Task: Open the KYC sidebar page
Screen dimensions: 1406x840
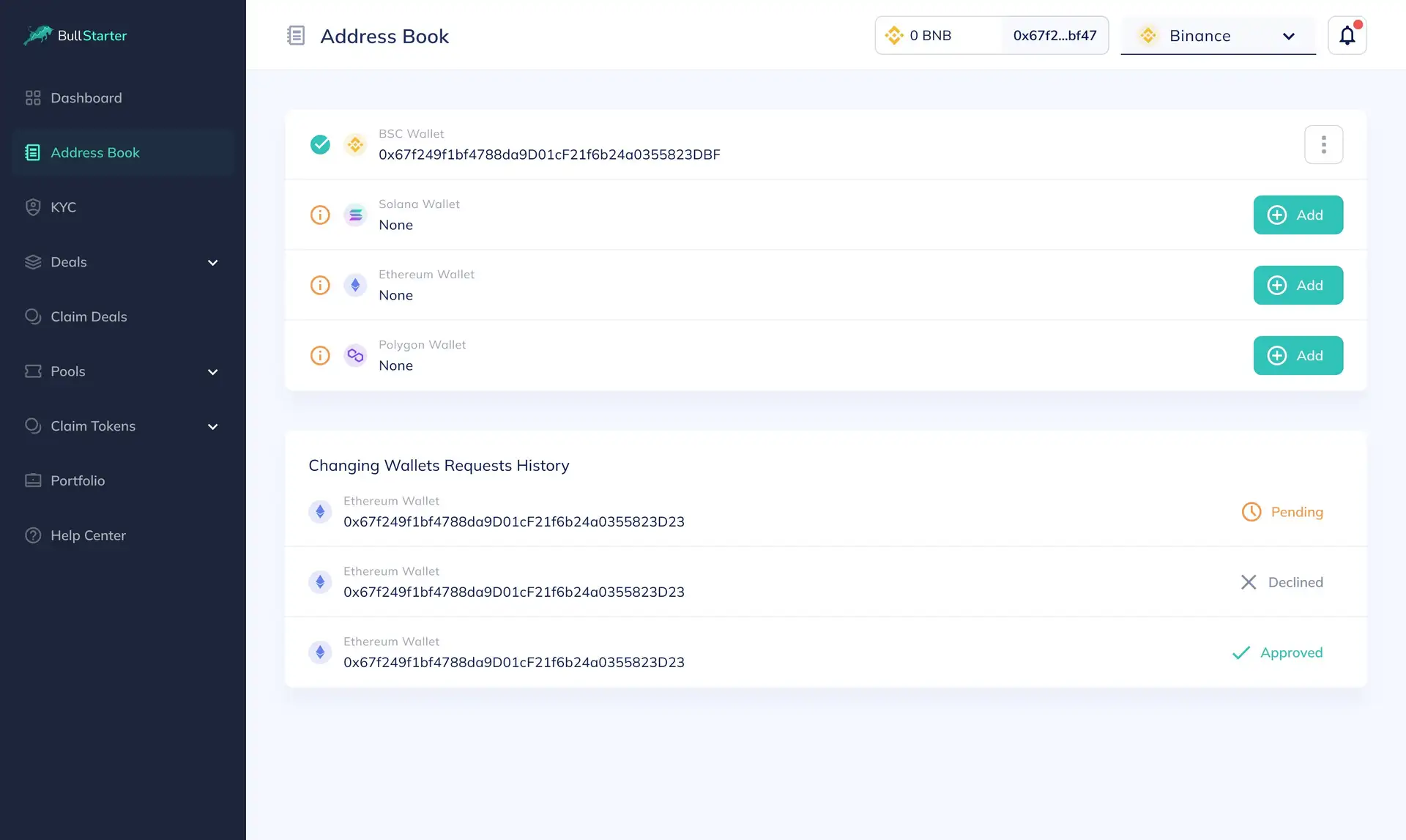Action: click(x=63, y=207)
